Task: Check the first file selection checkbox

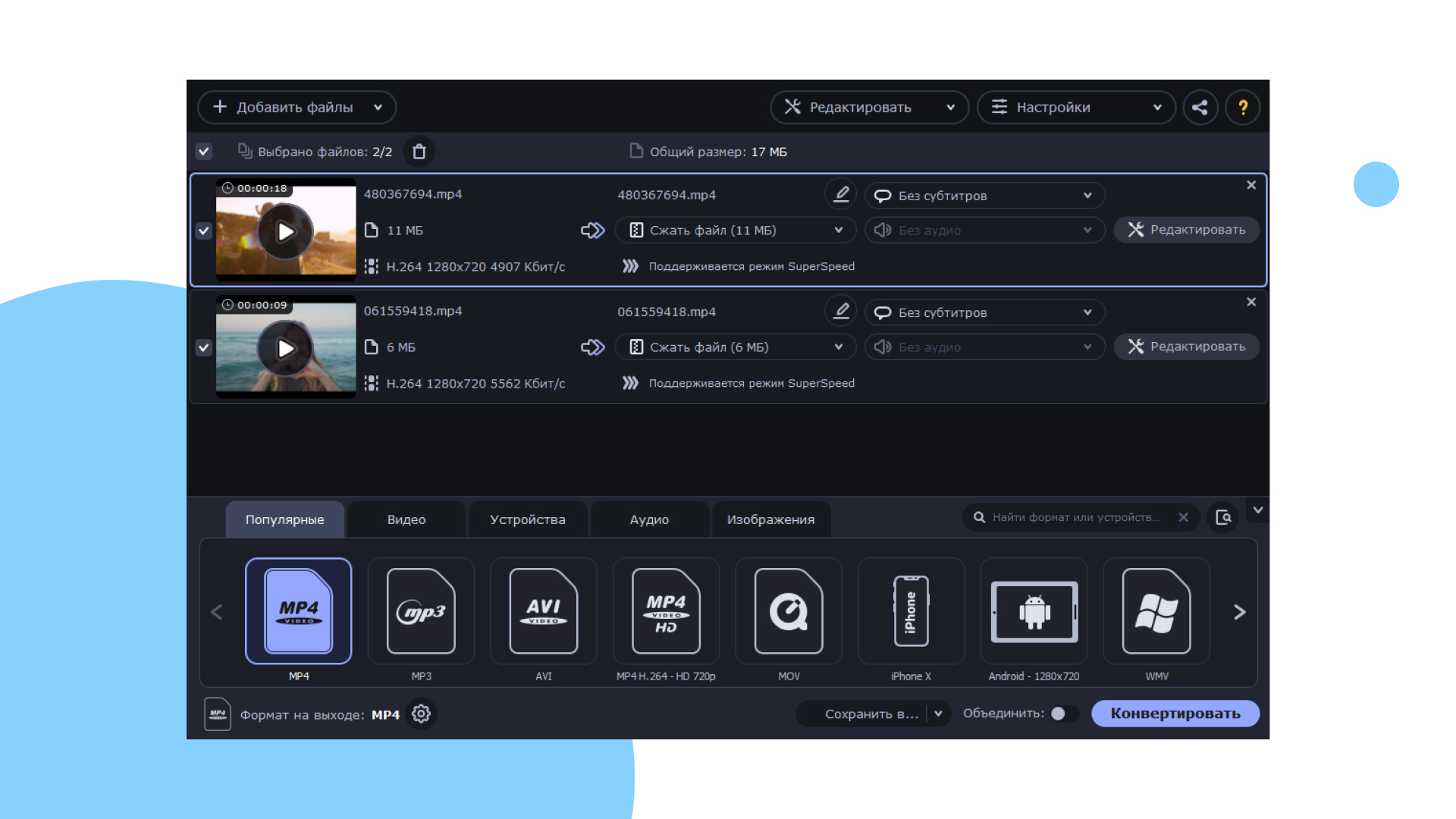Action: click(205, 230)
